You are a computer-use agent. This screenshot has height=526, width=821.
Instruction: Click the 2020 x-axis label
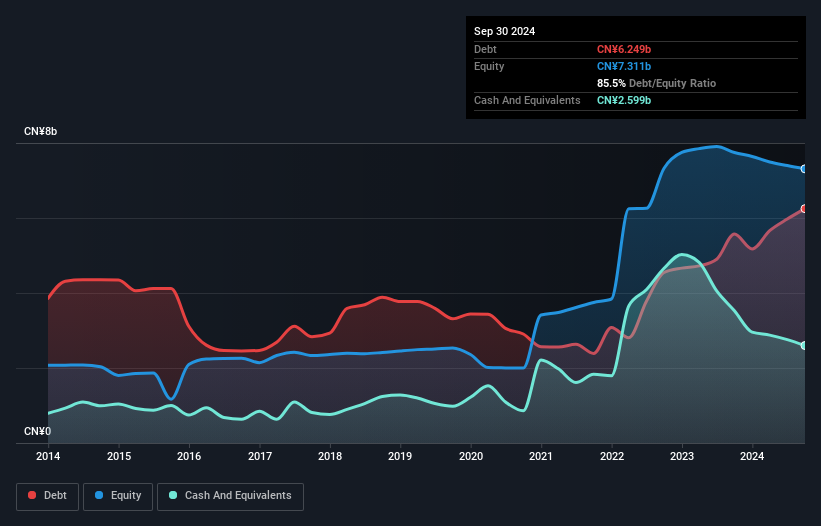click(471, 456)
